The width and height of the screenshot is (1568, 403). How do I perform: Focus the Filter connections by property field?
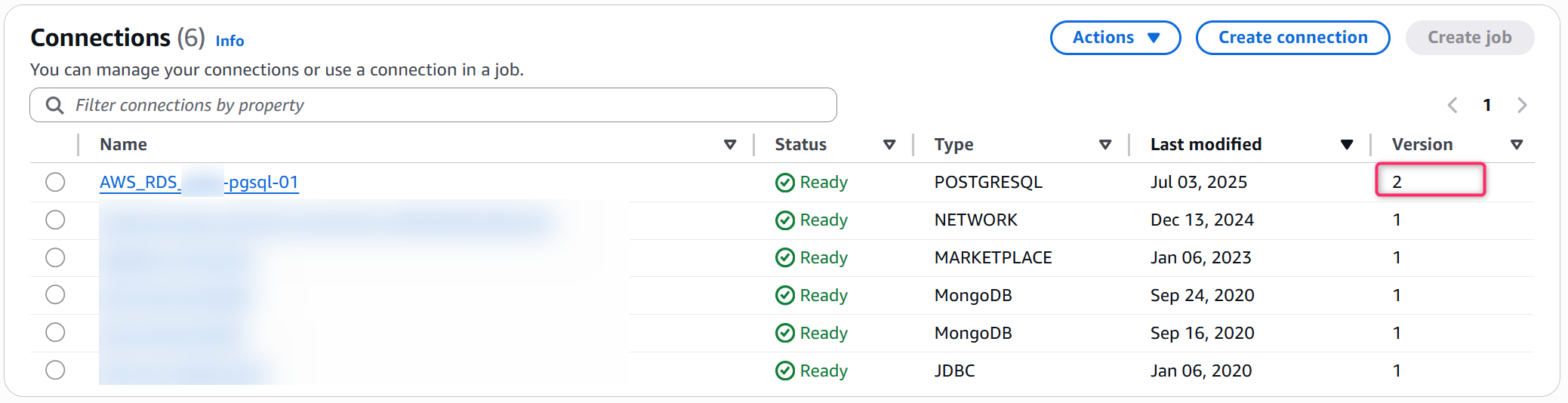coord(433,105)
